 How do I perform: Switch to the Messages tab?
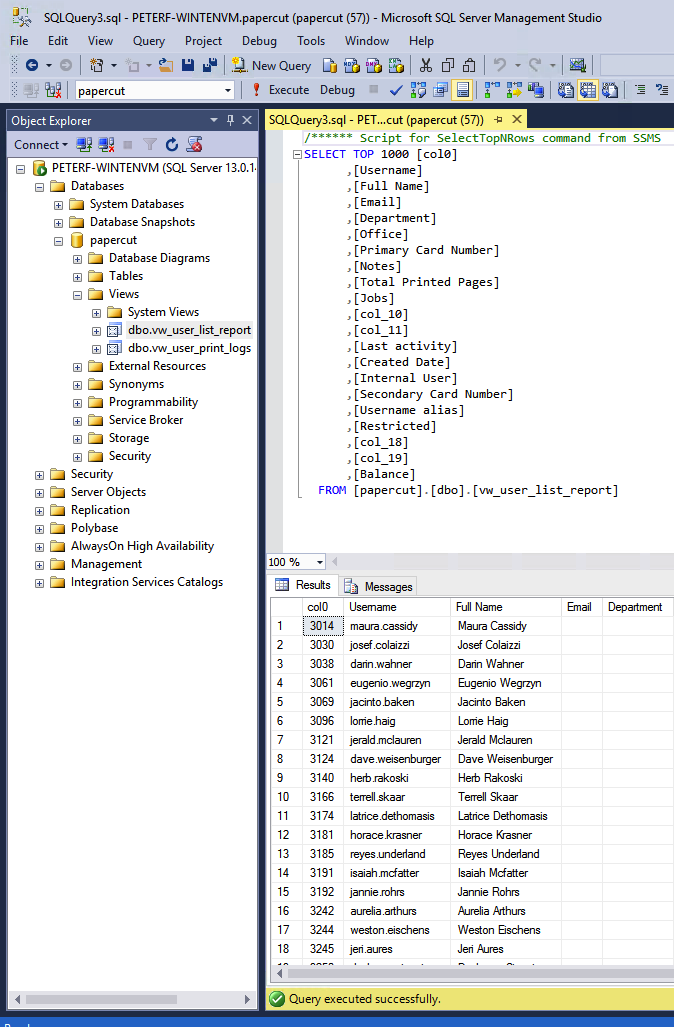click(379, 586)
